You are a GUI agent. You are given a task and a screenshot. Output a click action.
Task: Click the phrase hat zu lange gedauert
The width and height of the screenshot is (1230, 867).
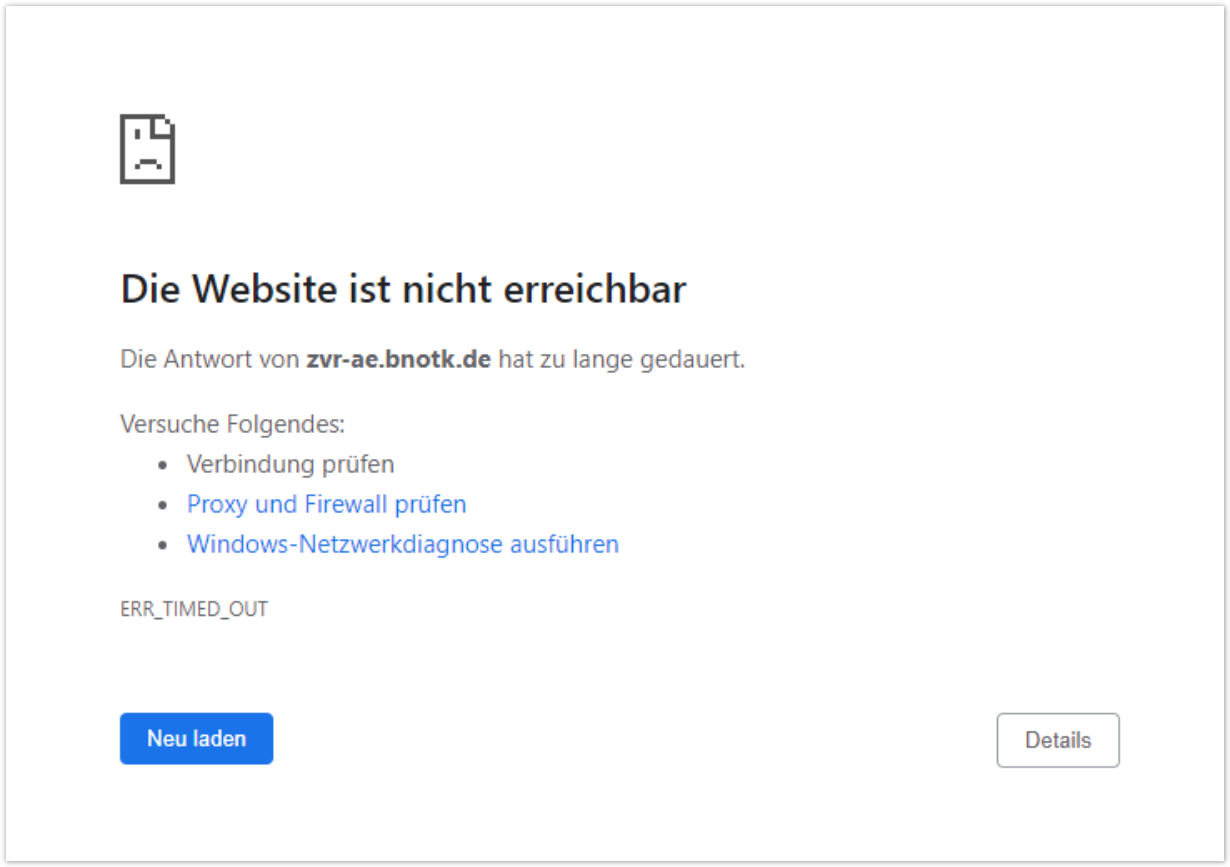[621, 358]
